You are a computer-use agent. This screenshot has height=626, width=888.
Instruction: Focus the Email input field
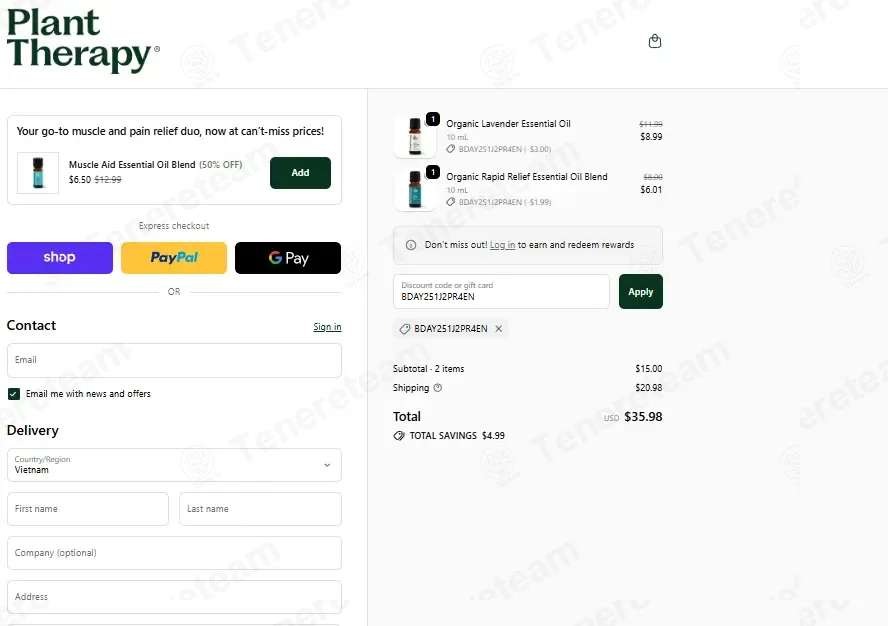tap(174, 360)
